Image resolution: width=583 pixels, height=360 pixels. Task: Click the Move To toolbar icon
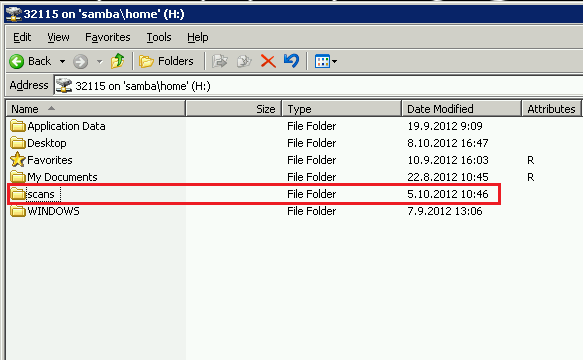point(219,61)
